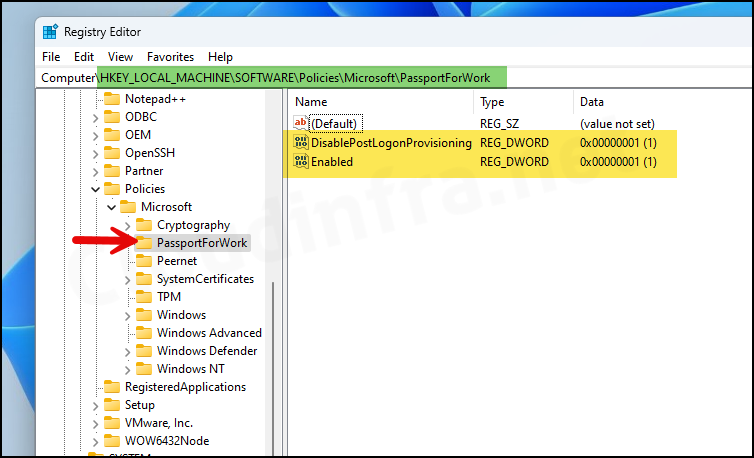Click the Partner folder icon
Viewport: 754px width, 458px height.
pos(112,171)
